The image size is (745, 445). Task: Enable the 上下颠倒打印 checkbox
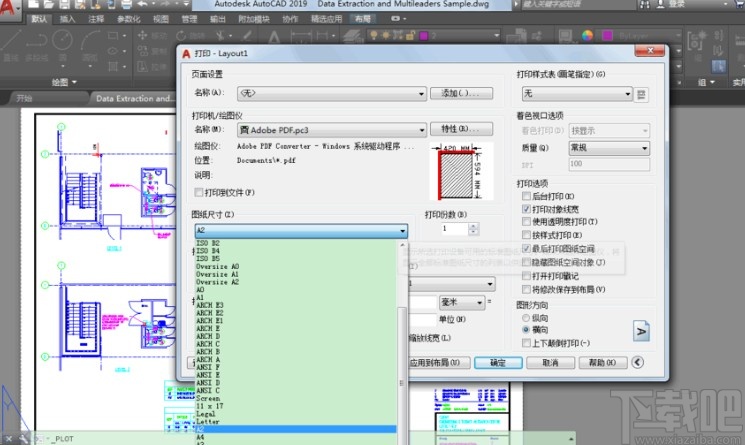[x=526, y=343]
